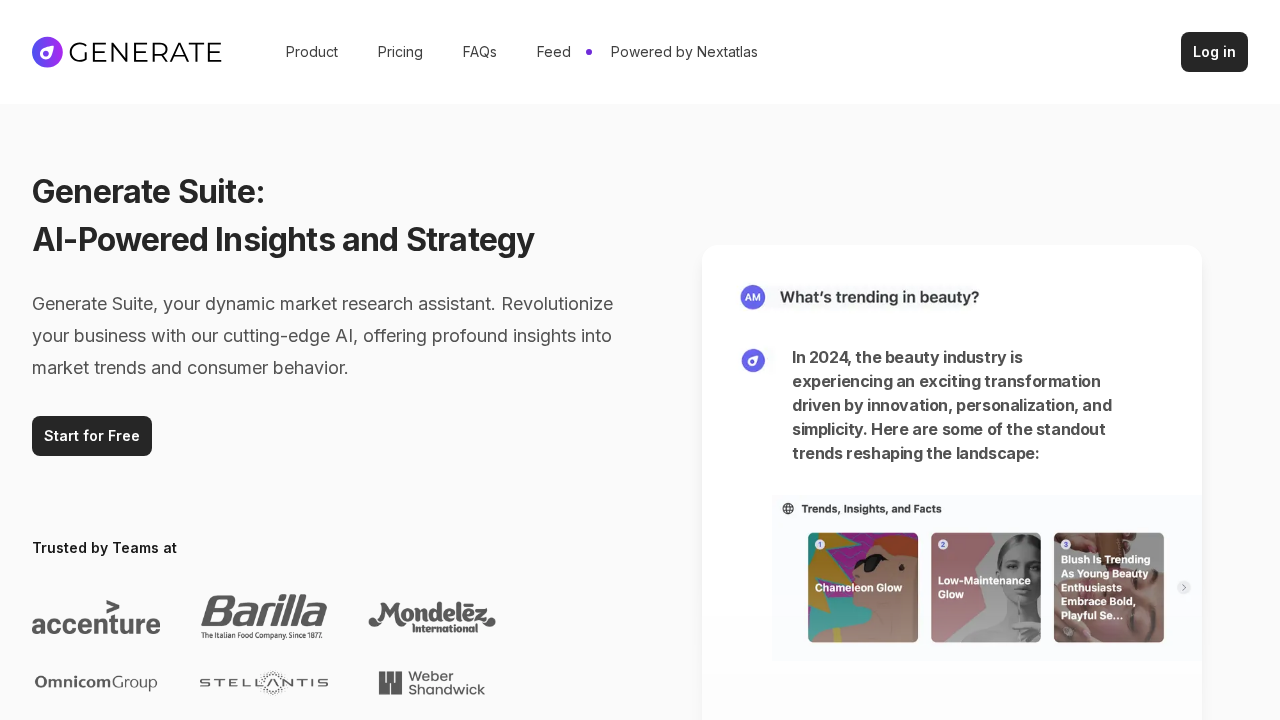Click the Omnicom Group logo
Image resolution: width=1280 pixels, height=720 pixels.
tap(96, 681)
